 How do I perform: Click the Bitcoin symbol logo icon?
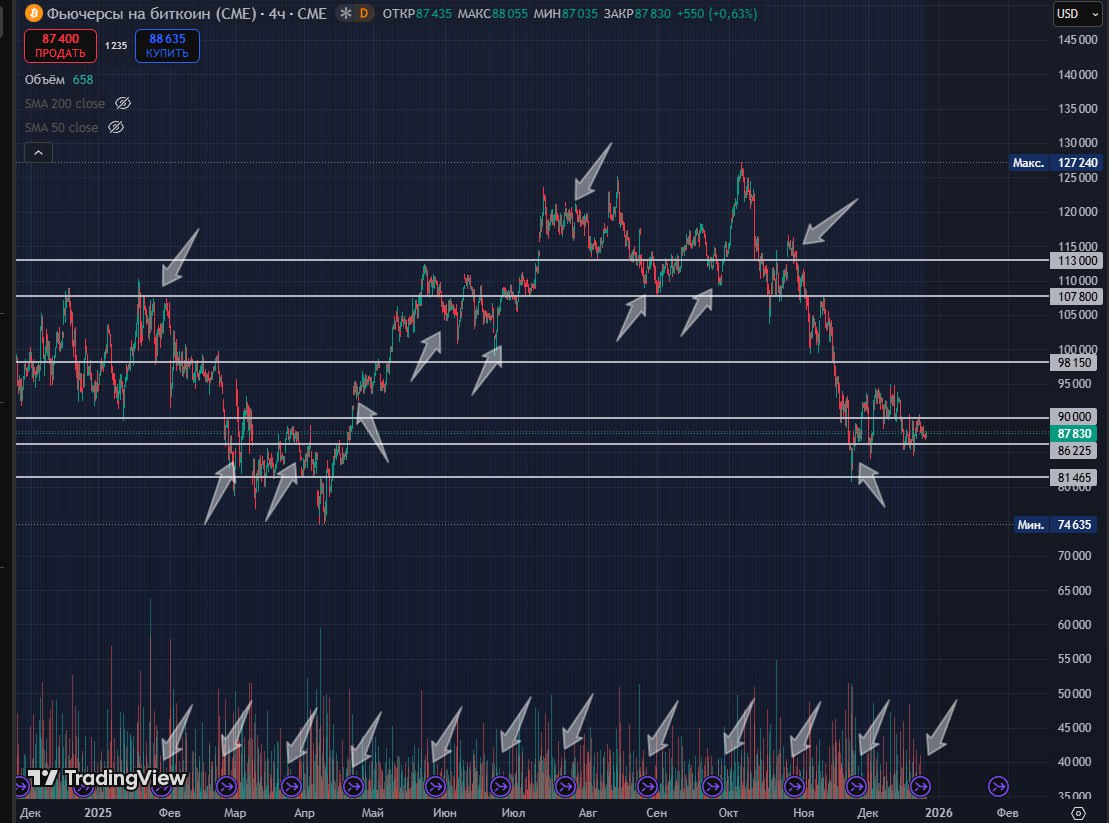(x=33, y=14)
